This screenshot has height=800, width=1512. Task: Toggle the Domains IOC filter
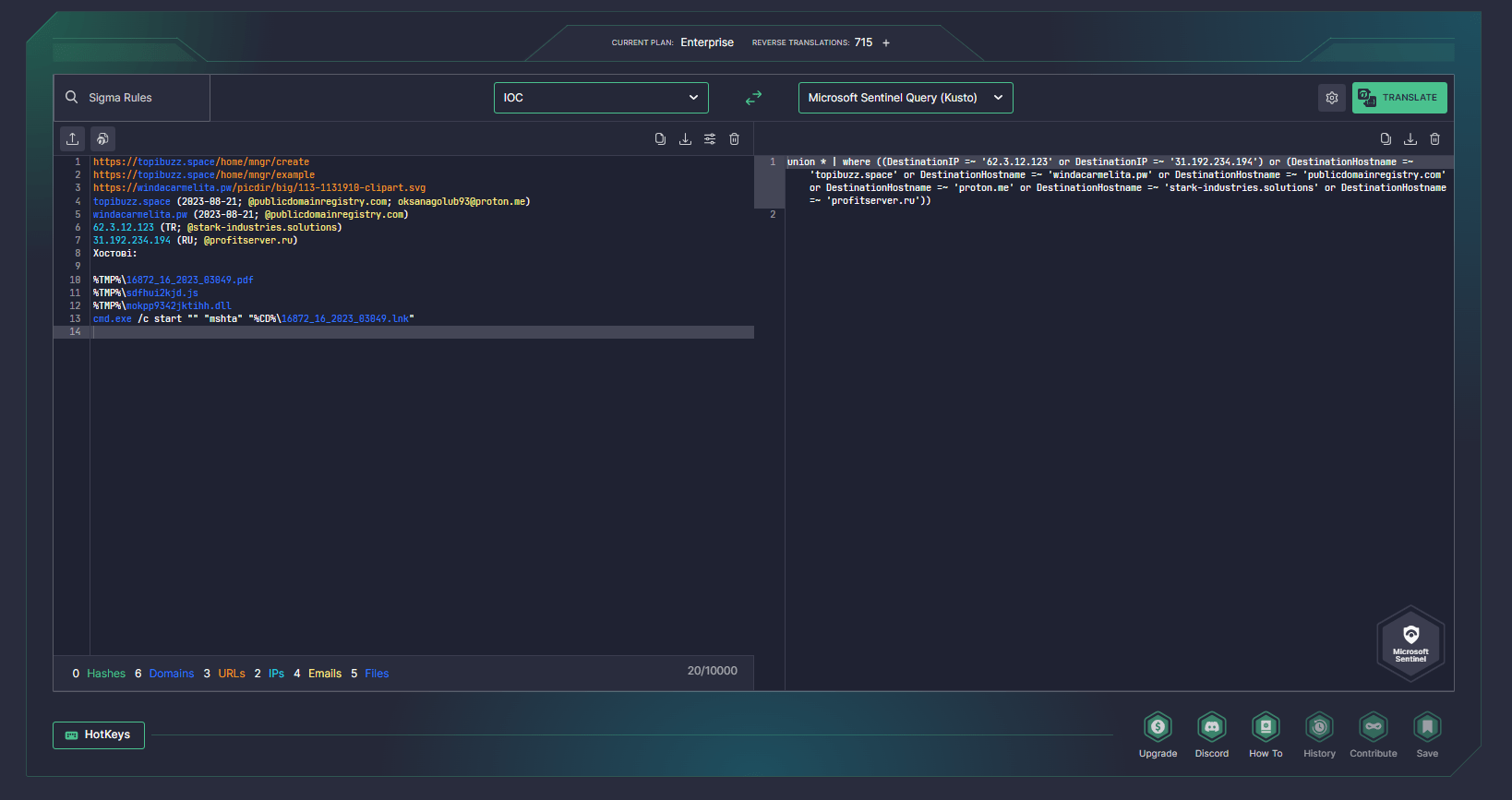pyautogui.click(x=171, y=674)
